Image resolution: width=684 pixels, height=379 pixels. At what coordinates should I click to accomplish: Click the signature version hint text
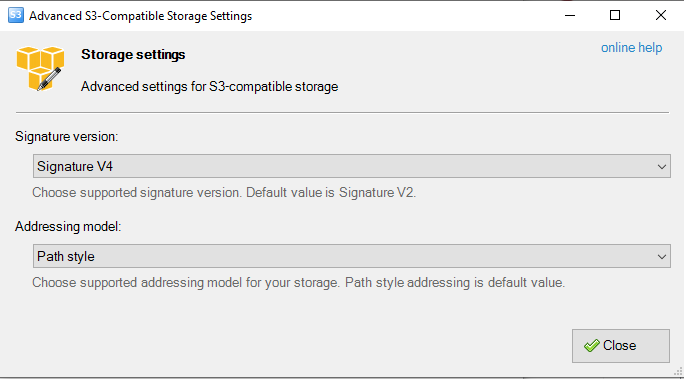224,192
